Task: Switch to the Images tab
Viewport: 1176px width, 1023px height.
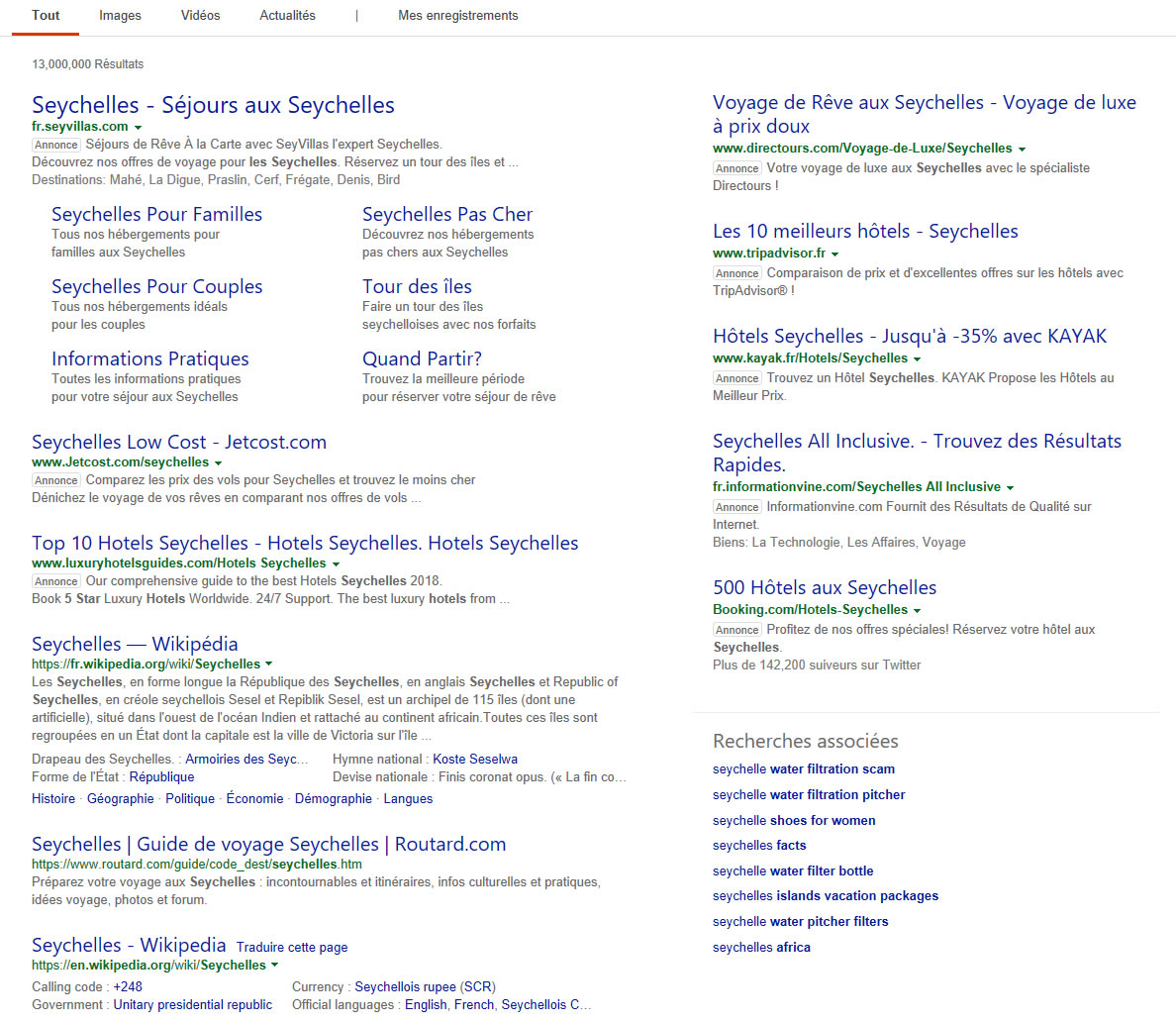Action: coord(120,16)
